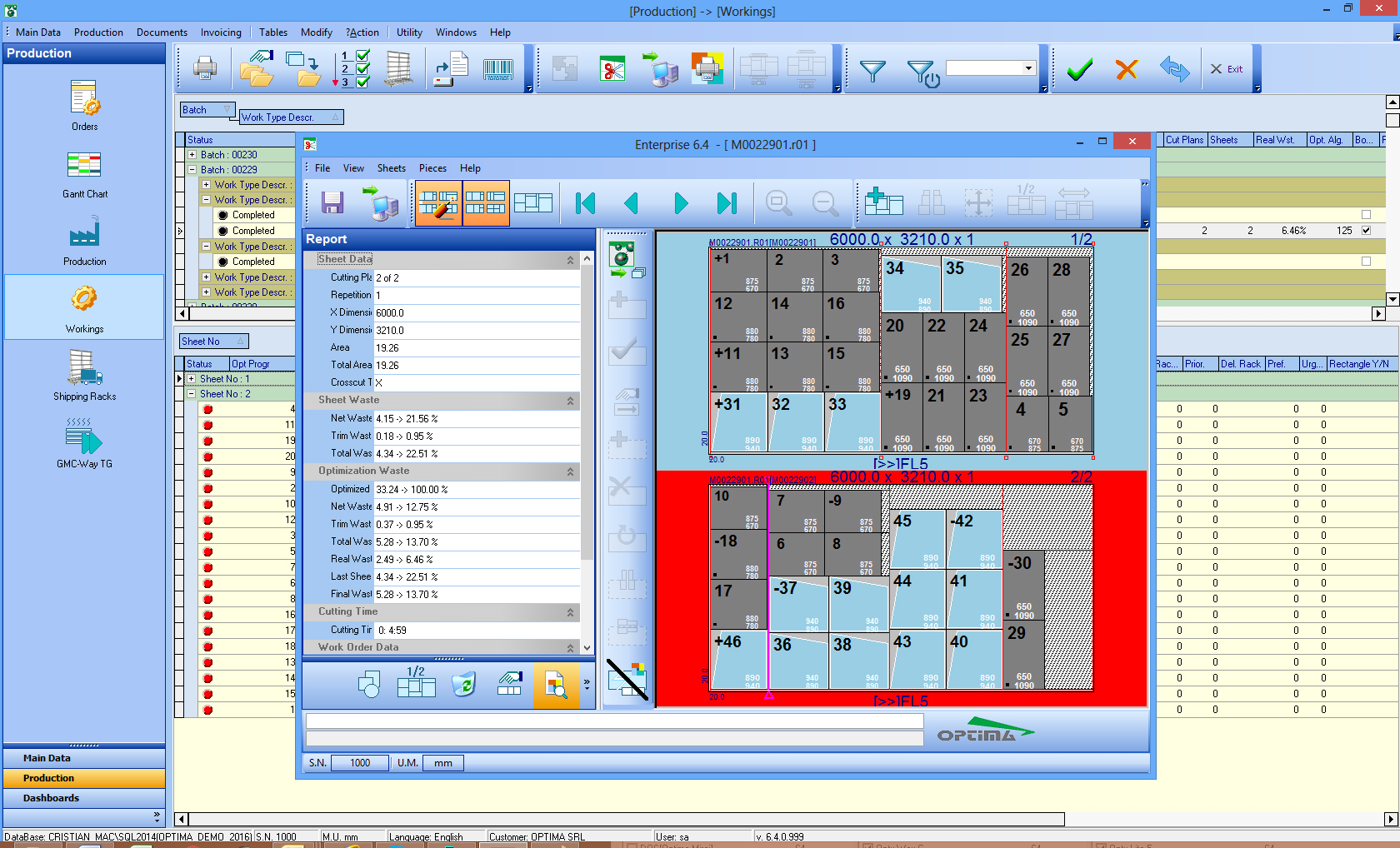The height and width of the screenshot is (848, 1400).
Task: Click the orange X cancel icon
Action: point(1127,69)
